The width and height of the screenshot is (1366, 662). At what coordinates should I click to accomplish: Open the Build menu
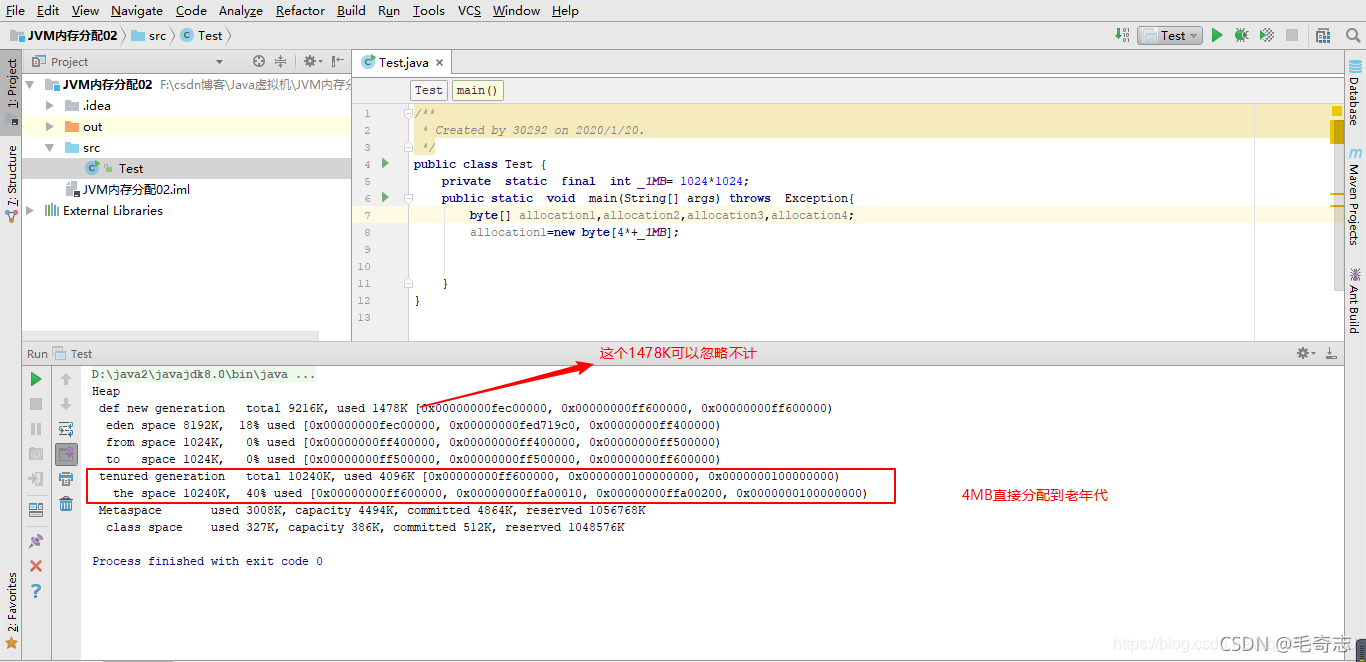click(x=351, y=10)
